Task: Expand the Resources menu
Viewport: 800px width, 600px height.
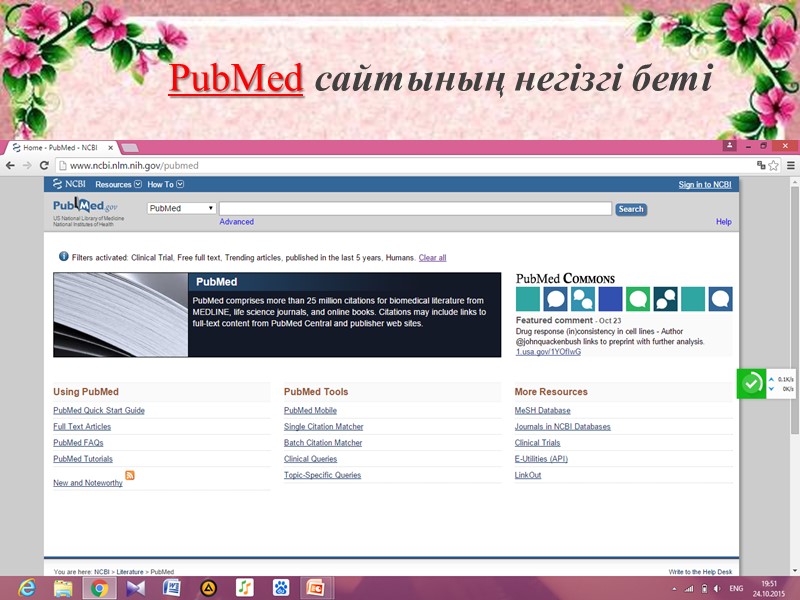Action: point(118,184)
